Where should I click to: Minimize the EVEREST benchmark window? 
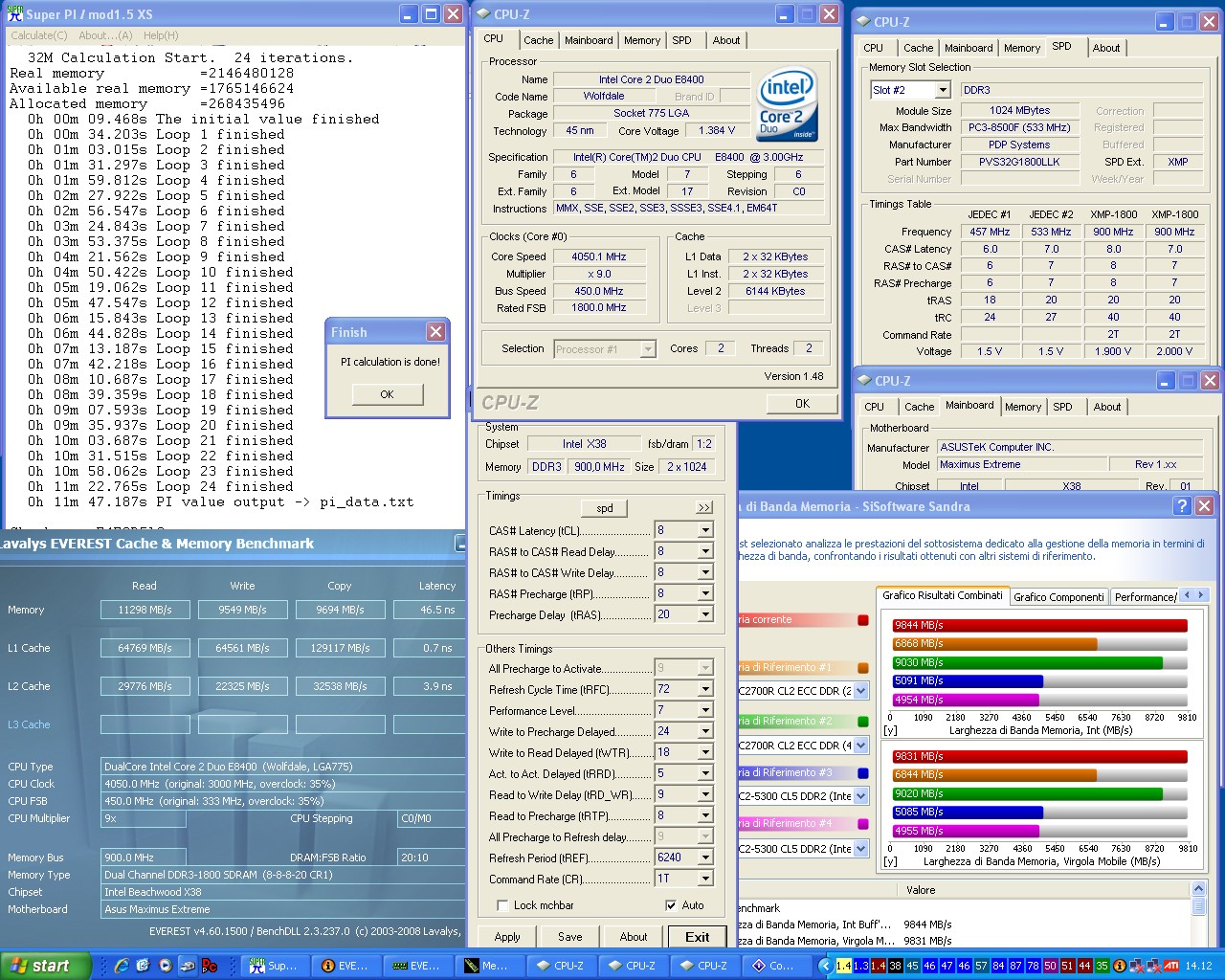459,543
